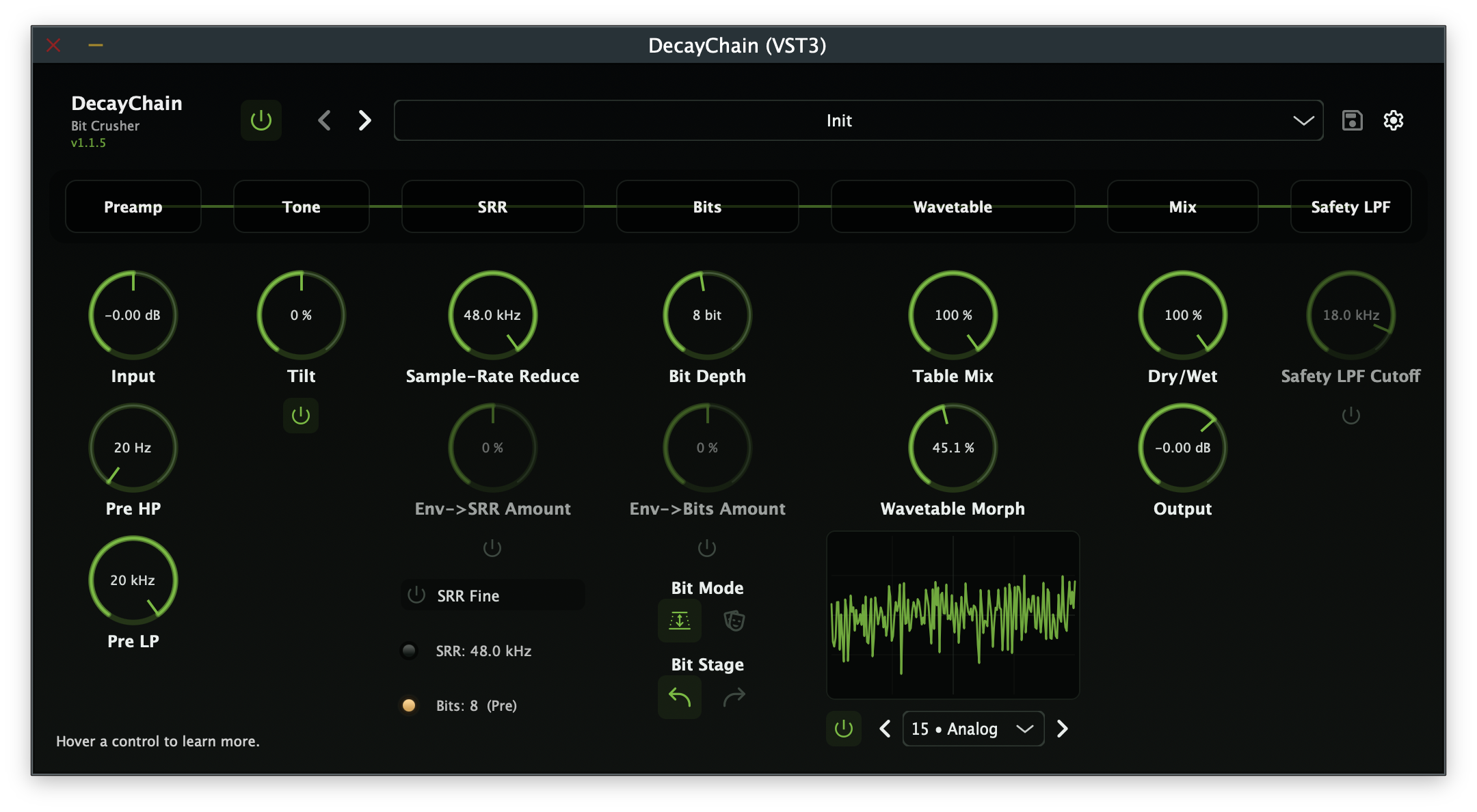Screen dimensions: 1477x812
Task: Select the Bits module in the chain
Action: (x=707, y=206)
